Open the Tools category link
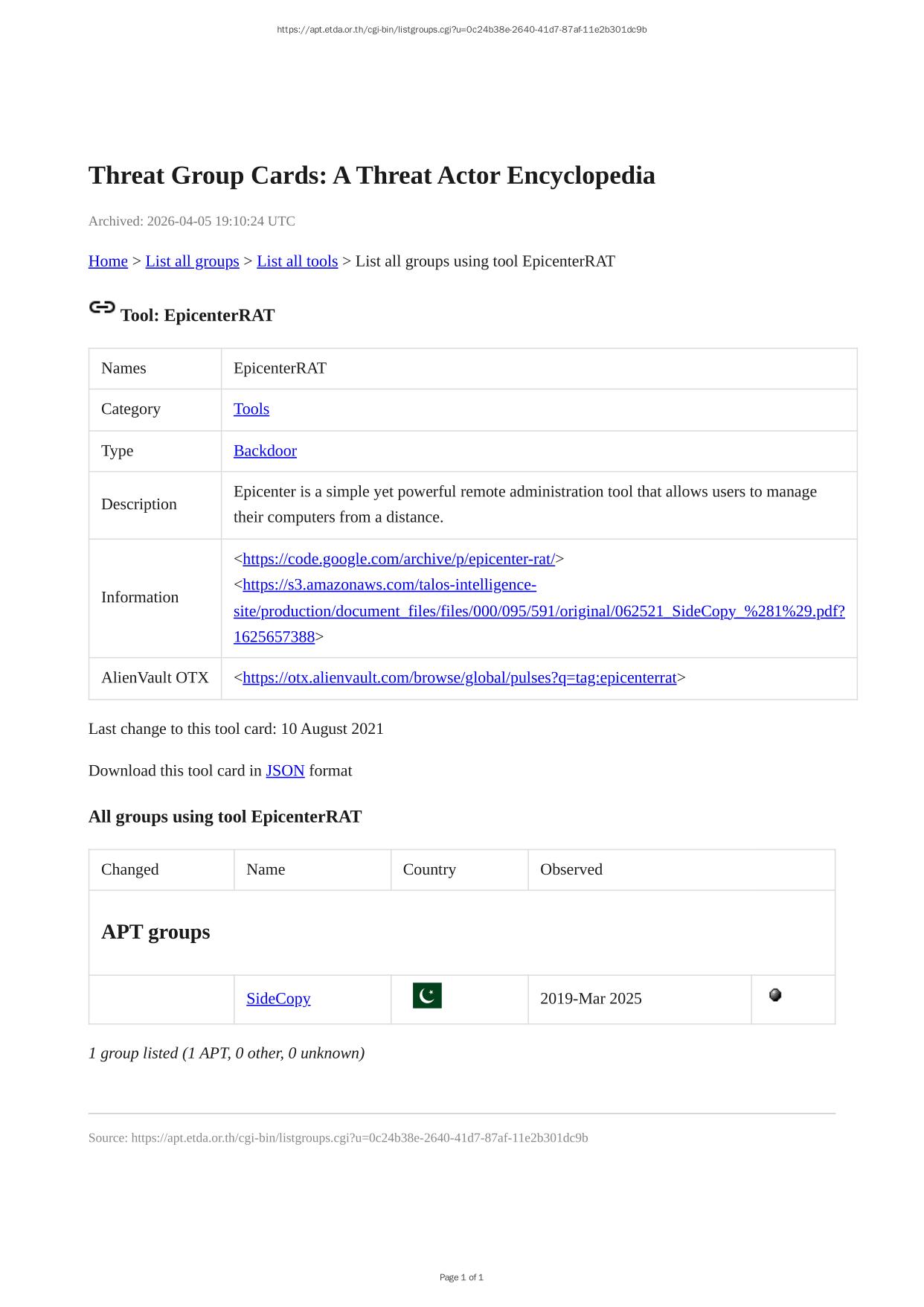This screenshot has height=1307, width=924. tap(251, 409)
